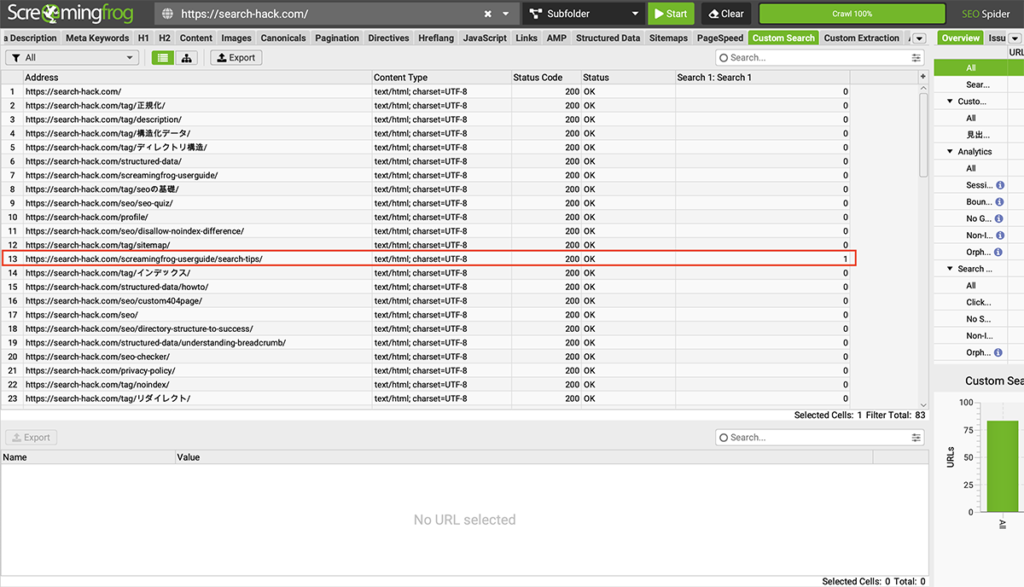Click the plus icon to add columns
The height and width of the screenshot is (587, 1024).
pyautogui.click(x=923, y=76)
